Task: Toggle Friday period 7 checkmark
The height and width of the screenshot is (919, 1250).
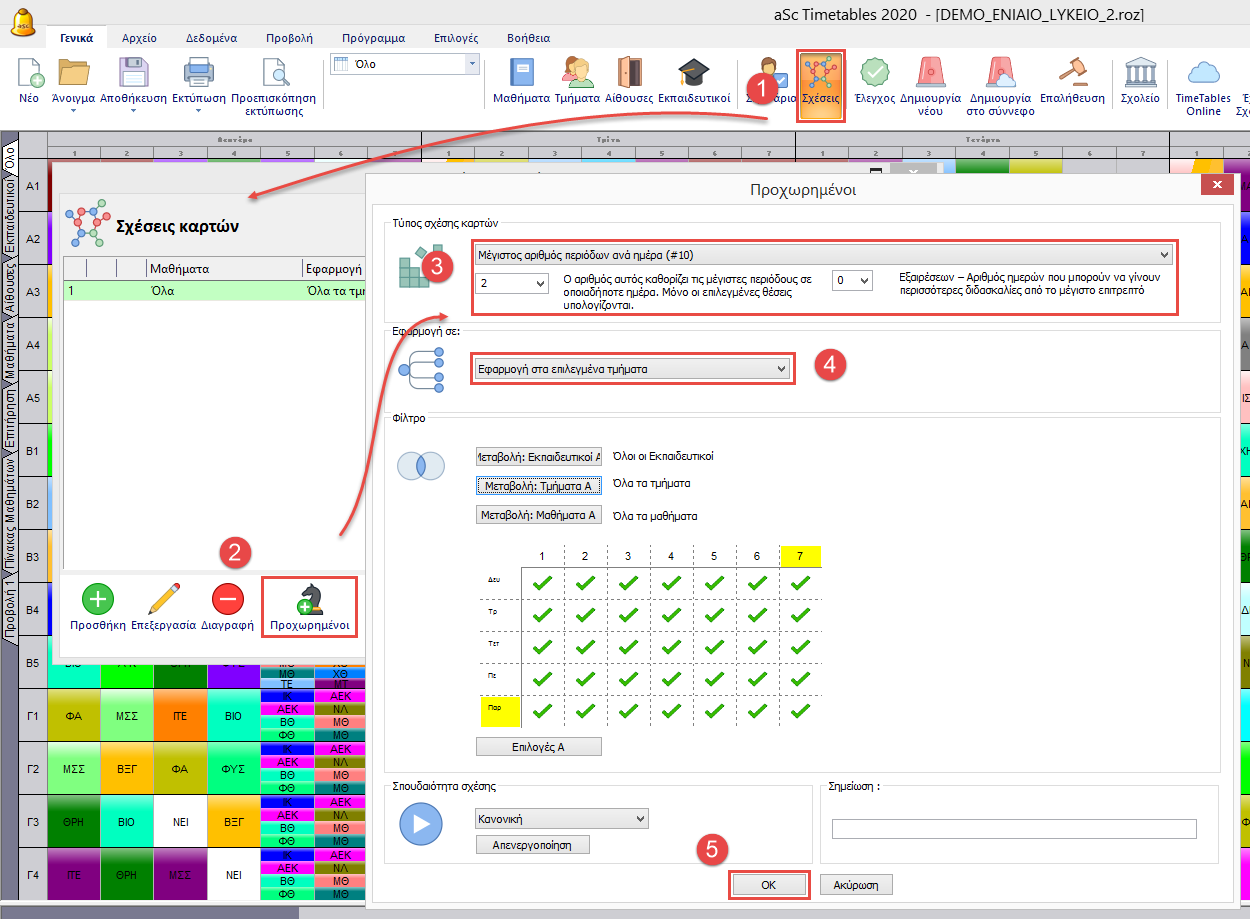Action: (x=799, y=712)
